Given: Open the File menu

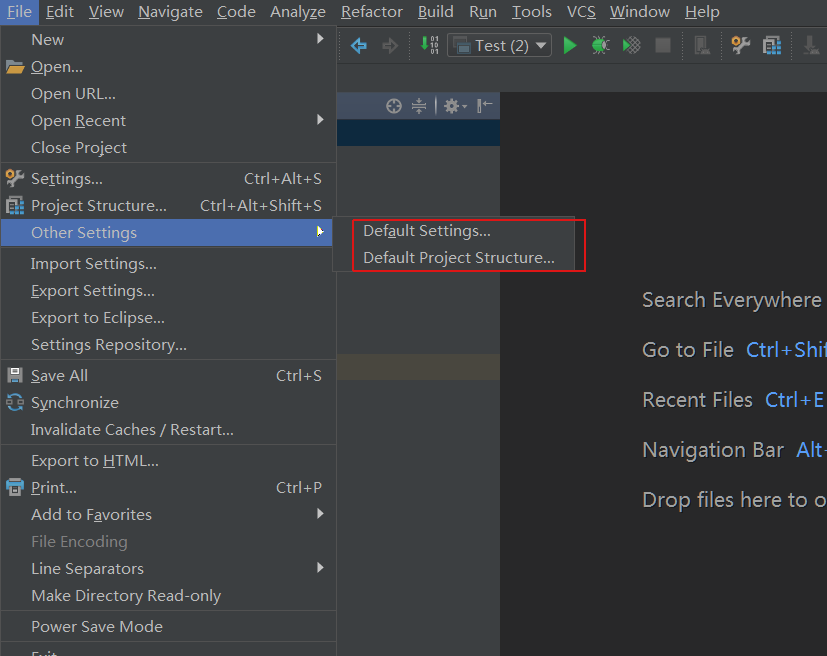Looking at the screenshot, I should (x=20, y=12).
